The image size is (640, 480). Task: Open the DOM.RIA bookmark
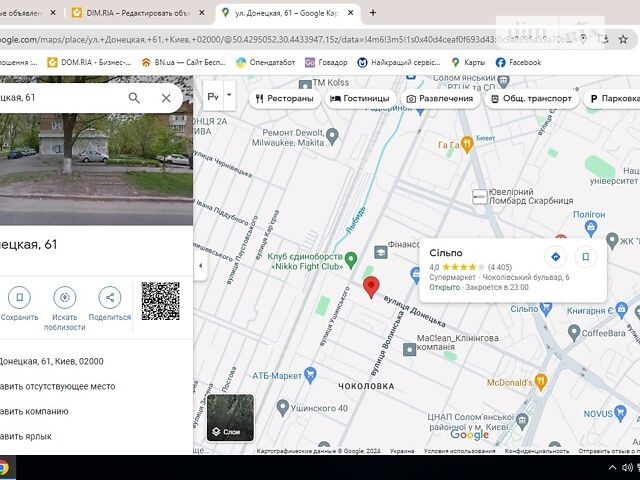pyautogui.click(x=89, y=62)
